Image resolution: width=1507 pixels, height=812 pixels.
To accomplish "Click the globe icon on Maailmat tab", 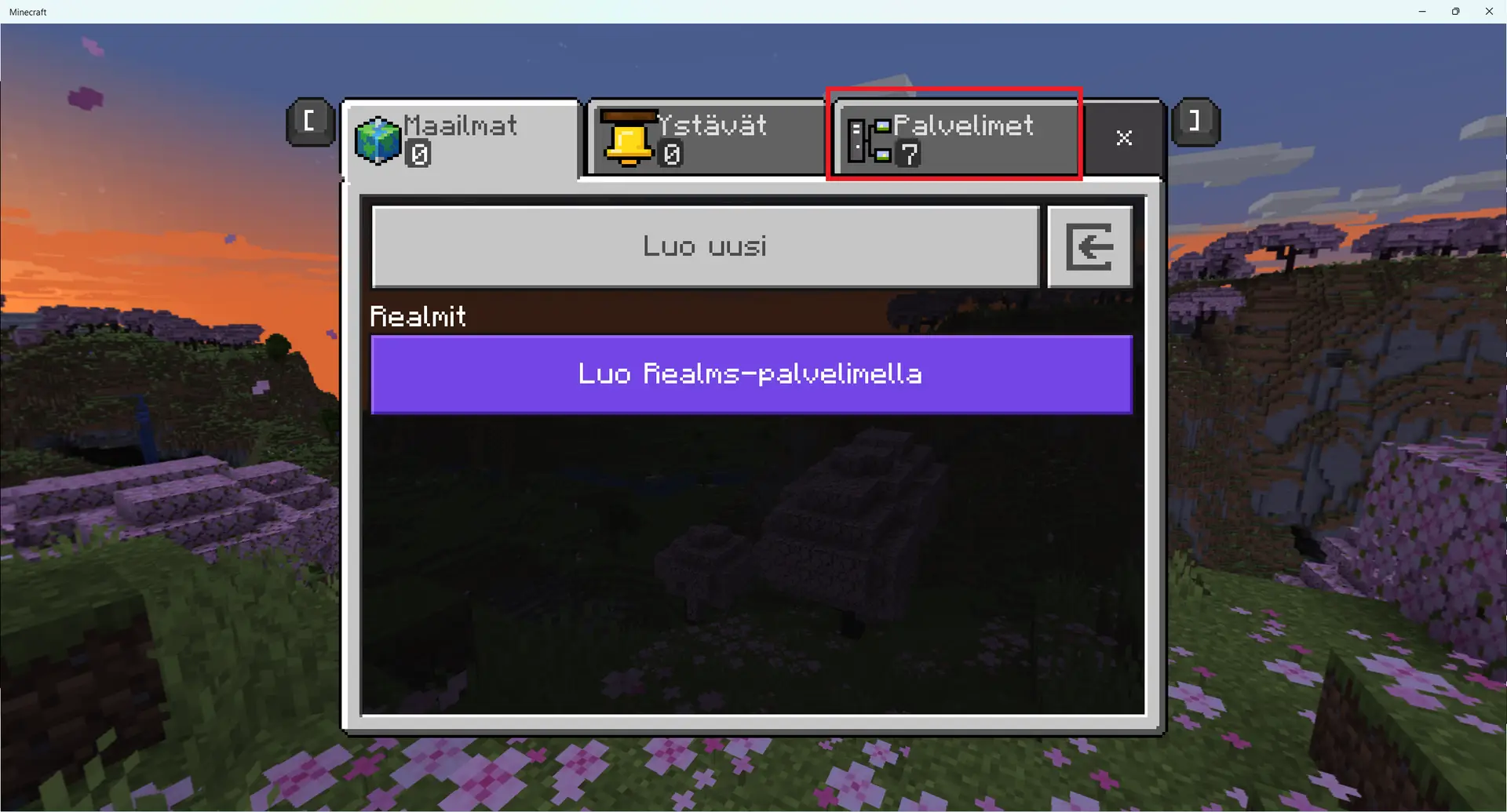I will (378, 140).
